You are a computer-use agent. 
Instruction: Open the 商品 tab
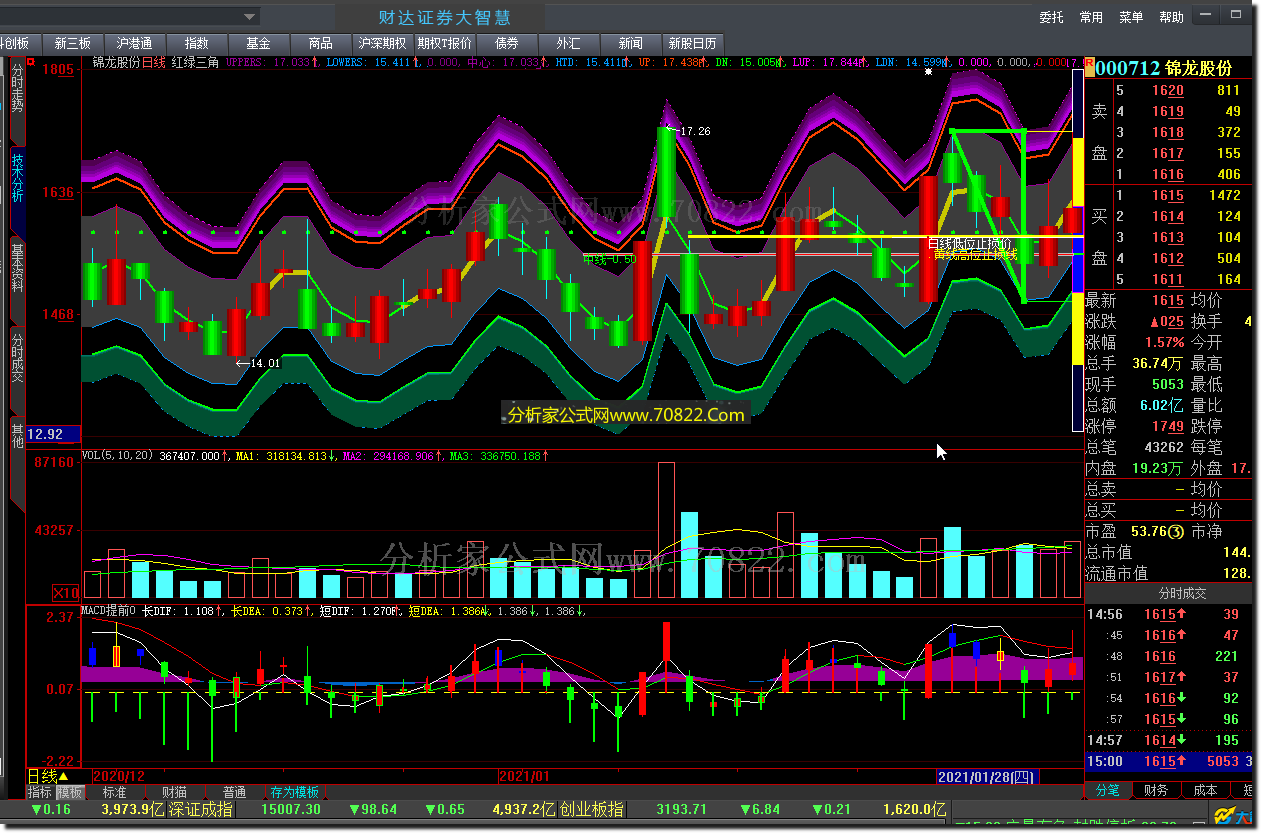tap(320, 44)
